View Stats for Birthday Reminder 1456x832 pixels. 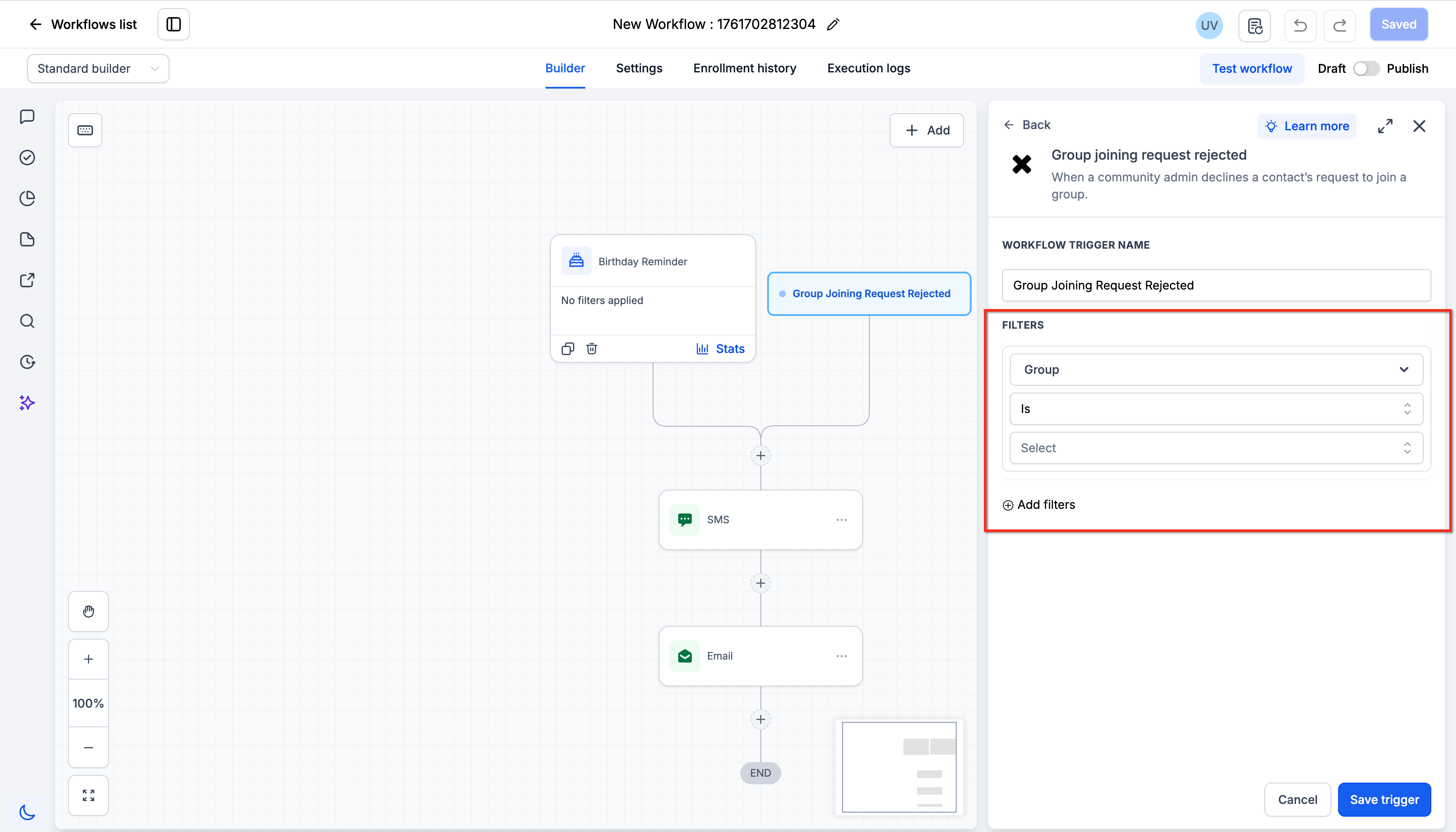point(720,349)
